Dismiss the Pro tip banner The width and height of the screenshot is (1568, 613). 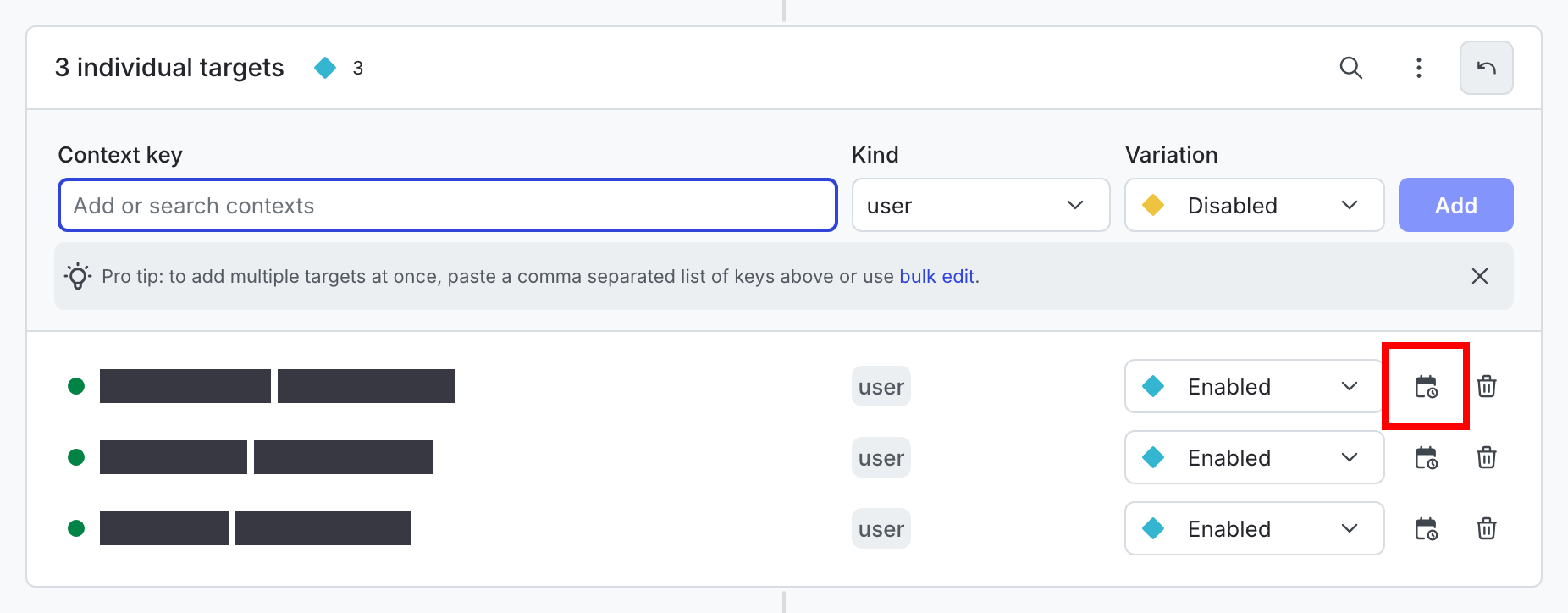pos(1479,276)
